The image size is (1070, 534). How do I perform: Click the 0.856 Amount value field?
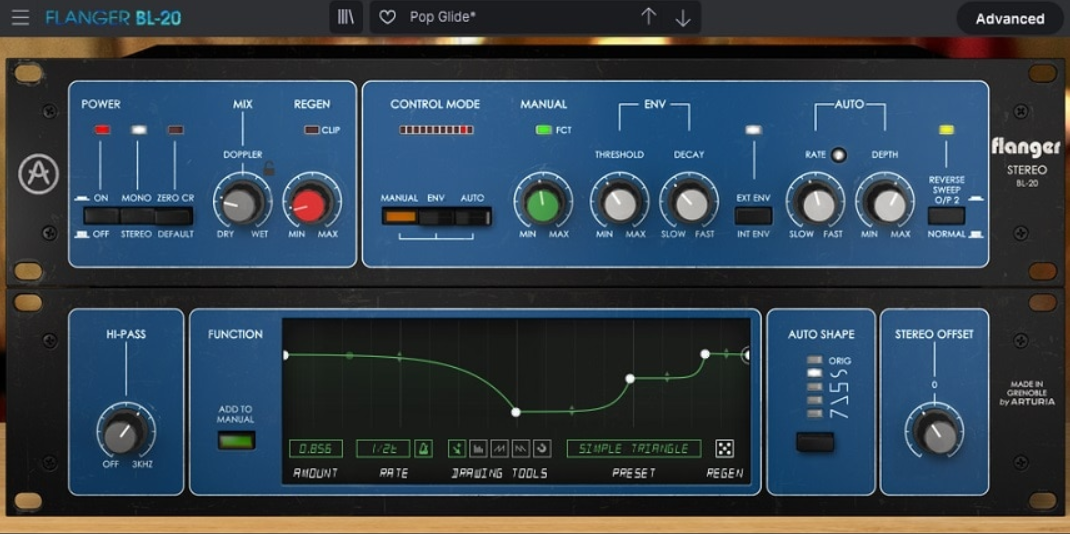[x=316, y=449]
